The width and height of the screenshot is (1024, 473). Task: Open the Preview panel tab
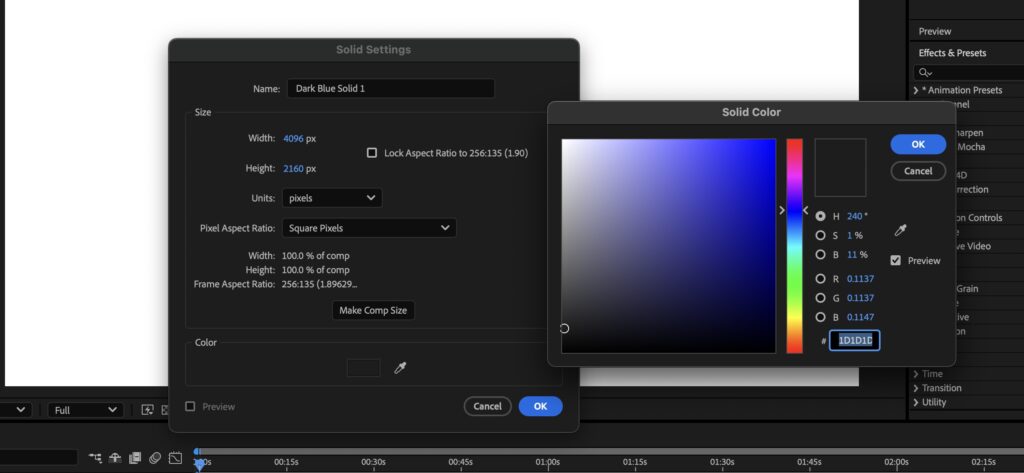click(x=935, y=31)
